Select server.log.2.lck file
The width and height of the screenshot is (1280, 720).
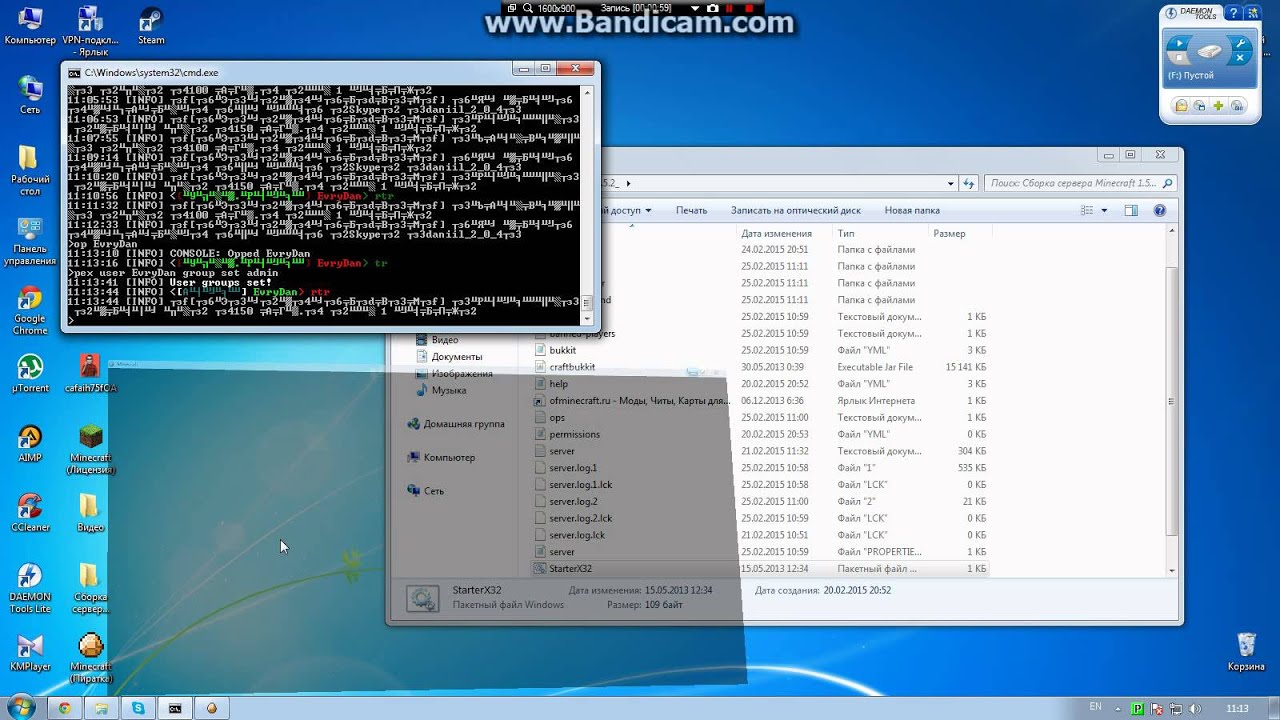coord(580,518)
